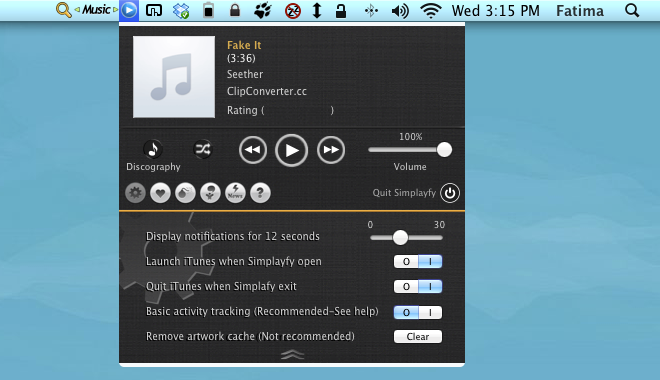660x380 pixels.
Task: Click the battery status icon
Action: point(208,11)
